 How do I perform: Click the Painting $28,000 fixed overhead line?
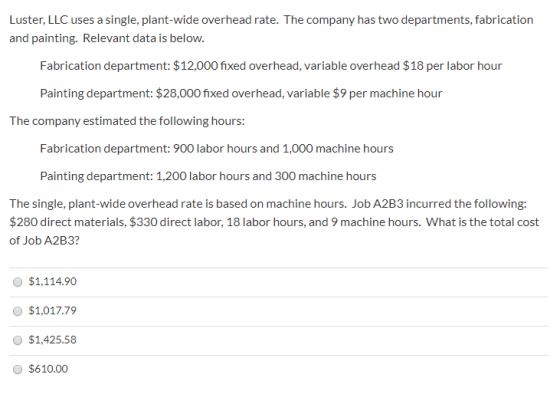(x=241, y=93)
